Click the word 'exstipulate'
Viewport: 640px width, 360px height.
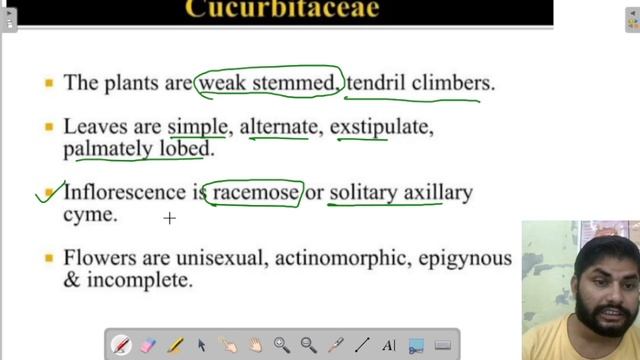(x=379, y=127)
